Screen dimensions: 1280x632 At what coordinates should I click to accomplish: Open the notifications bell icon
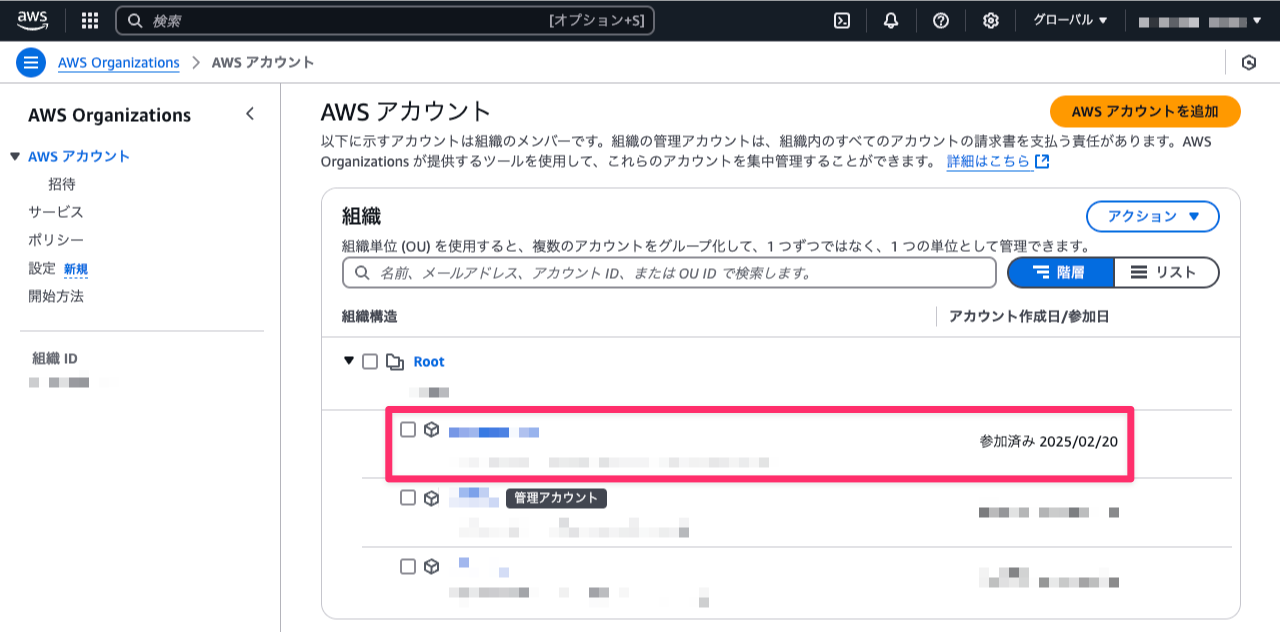891,20
